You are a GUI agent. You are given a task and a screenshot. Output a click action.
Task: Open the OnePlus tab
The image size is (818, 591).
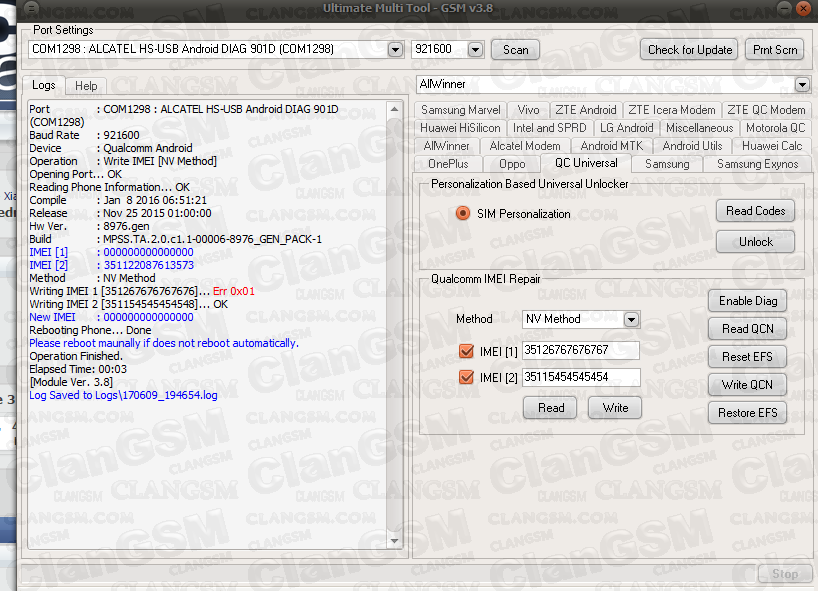click(x=448, y=164)
